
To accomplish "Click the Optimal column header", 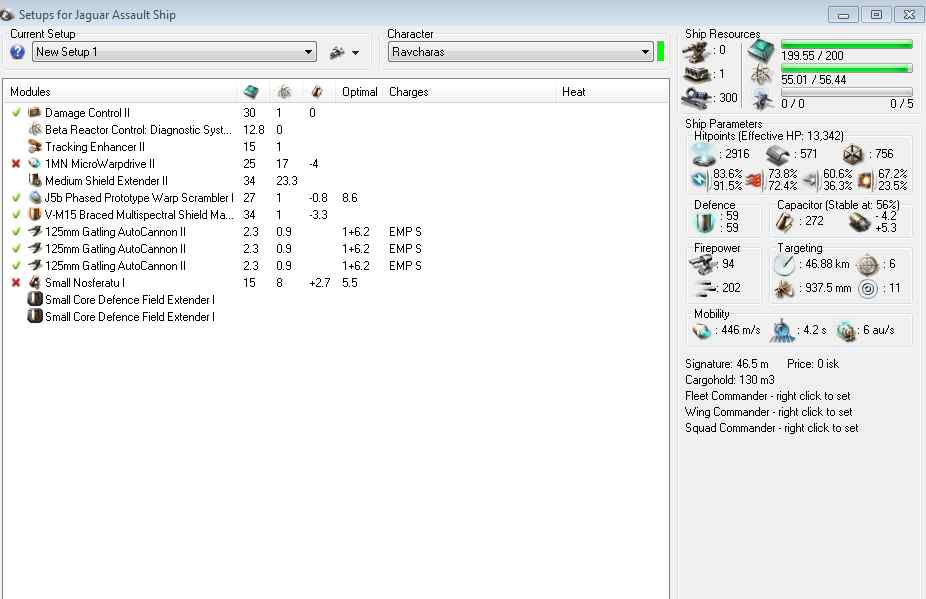I will pyautogui.click(x=360, y=92).
